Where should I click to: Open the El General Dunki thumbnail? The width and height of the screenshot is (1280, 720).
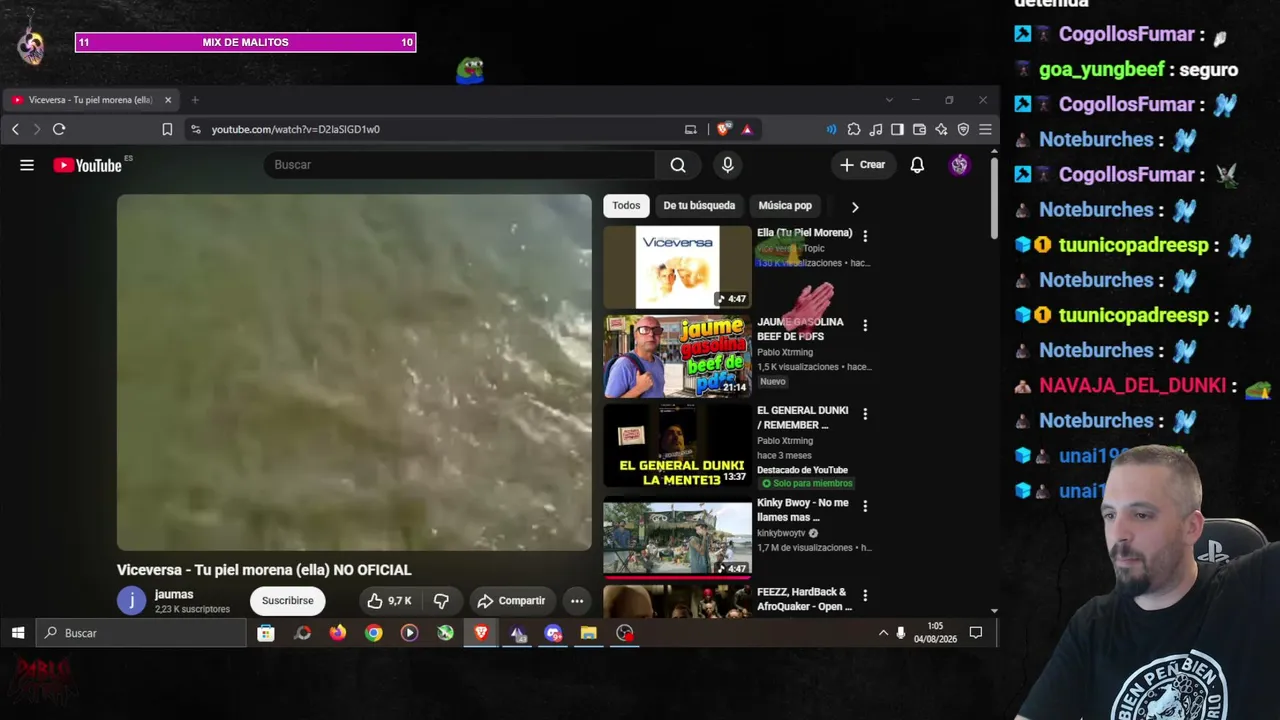(677, 446)
